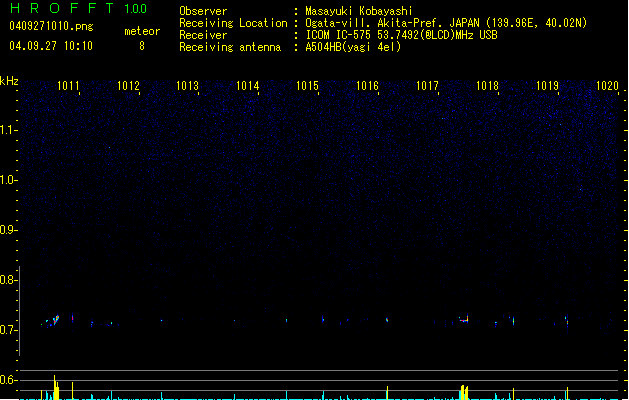Click the 1011 time axis label

[68, 86]
